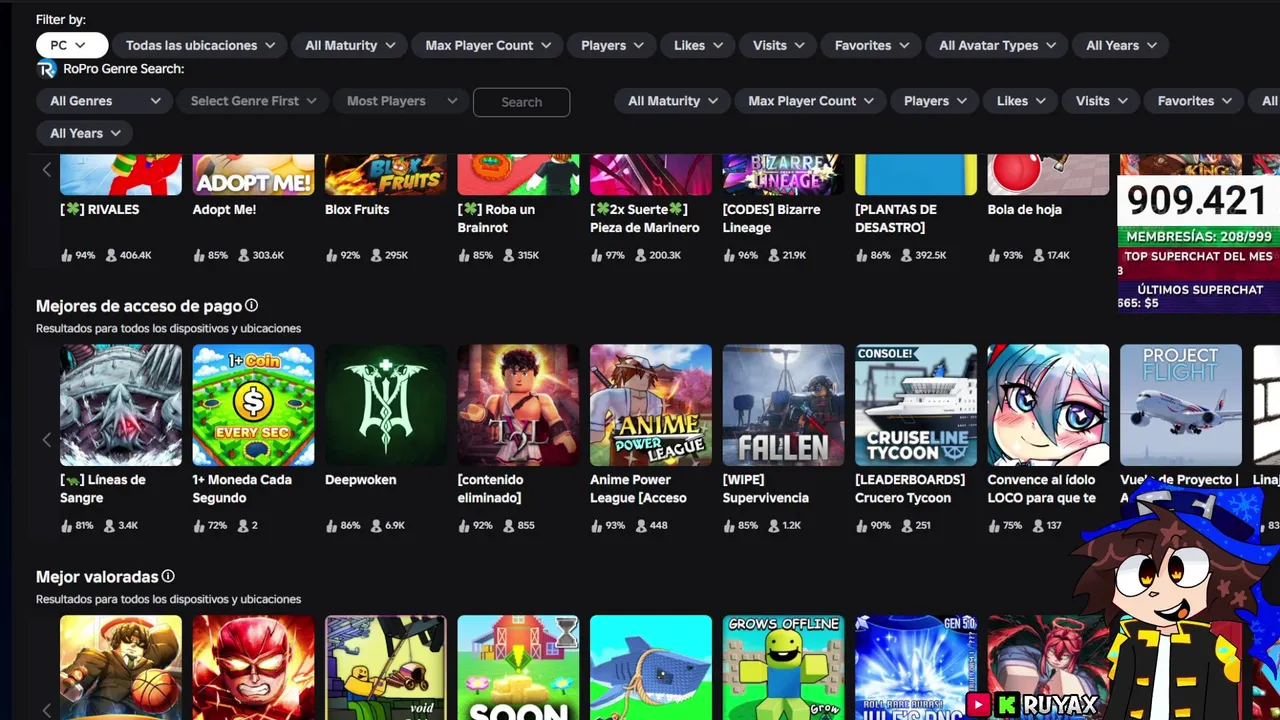Click the Mejores de acceso de pago heading
The height and width of the screenshot is (720, 1280).
pyautogui.click(x=139, y=305)
